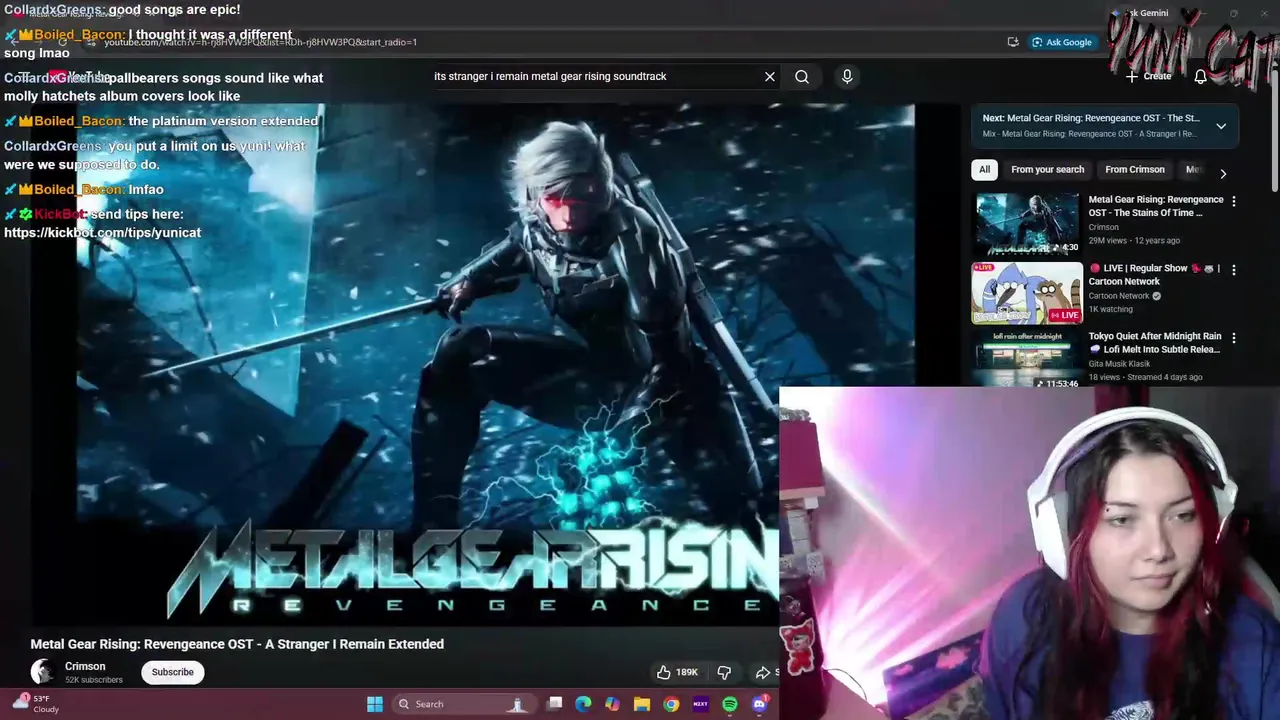Open the kickbot tips link in chat

point(102,232)
